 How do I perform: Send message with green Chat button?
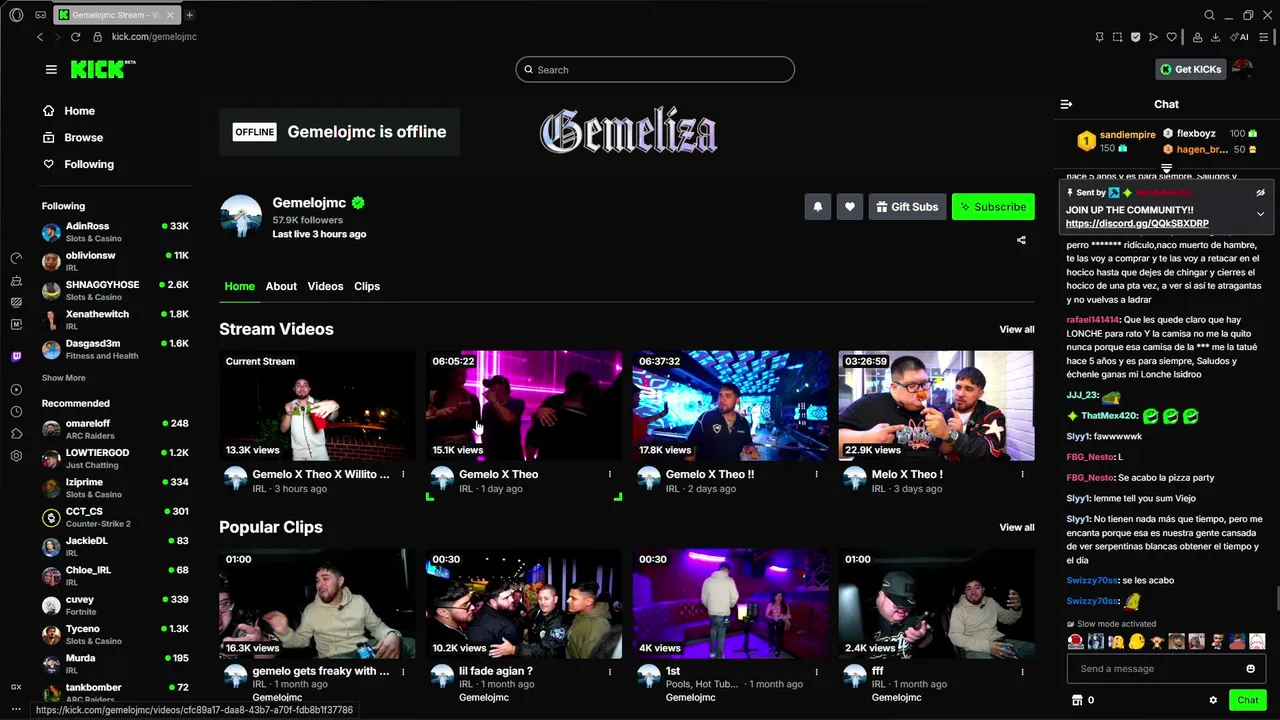click(1247, 700)
